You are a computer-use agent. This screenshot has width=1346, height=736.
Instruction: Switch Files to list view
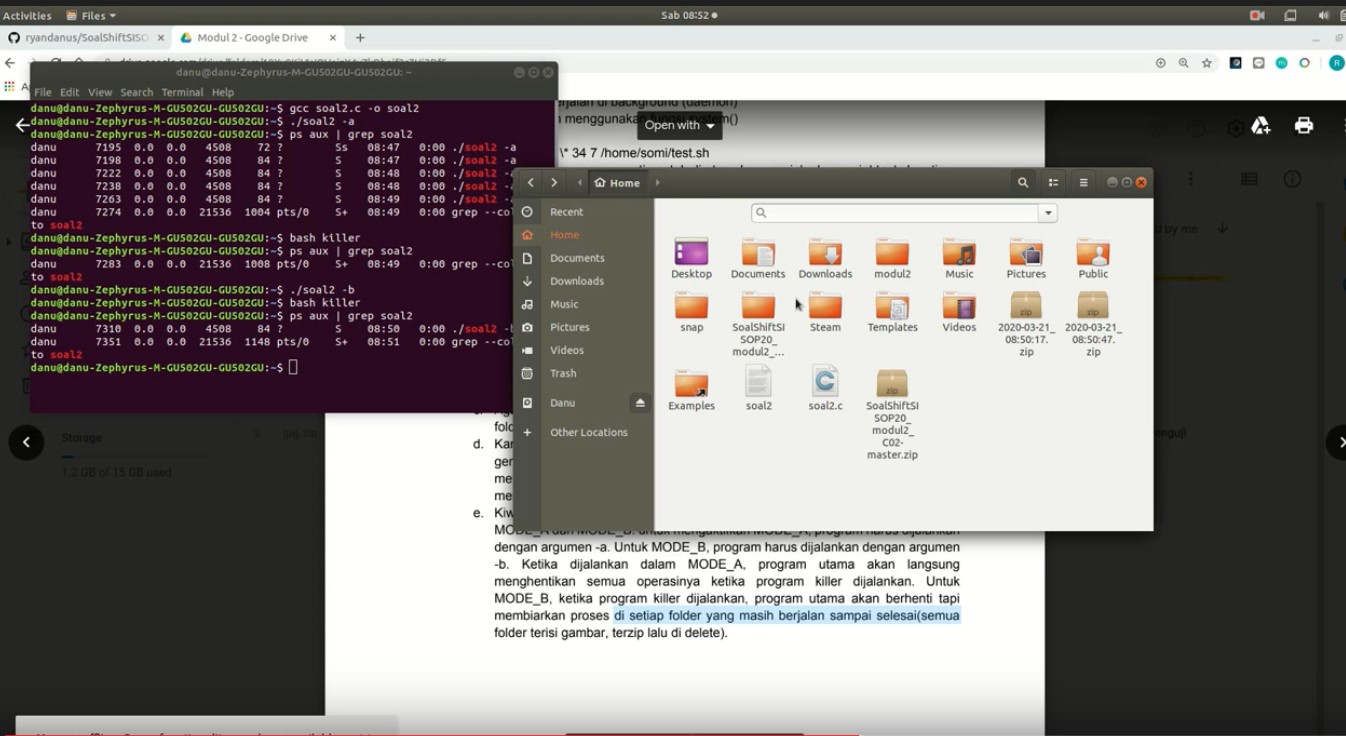(1052, 182)
